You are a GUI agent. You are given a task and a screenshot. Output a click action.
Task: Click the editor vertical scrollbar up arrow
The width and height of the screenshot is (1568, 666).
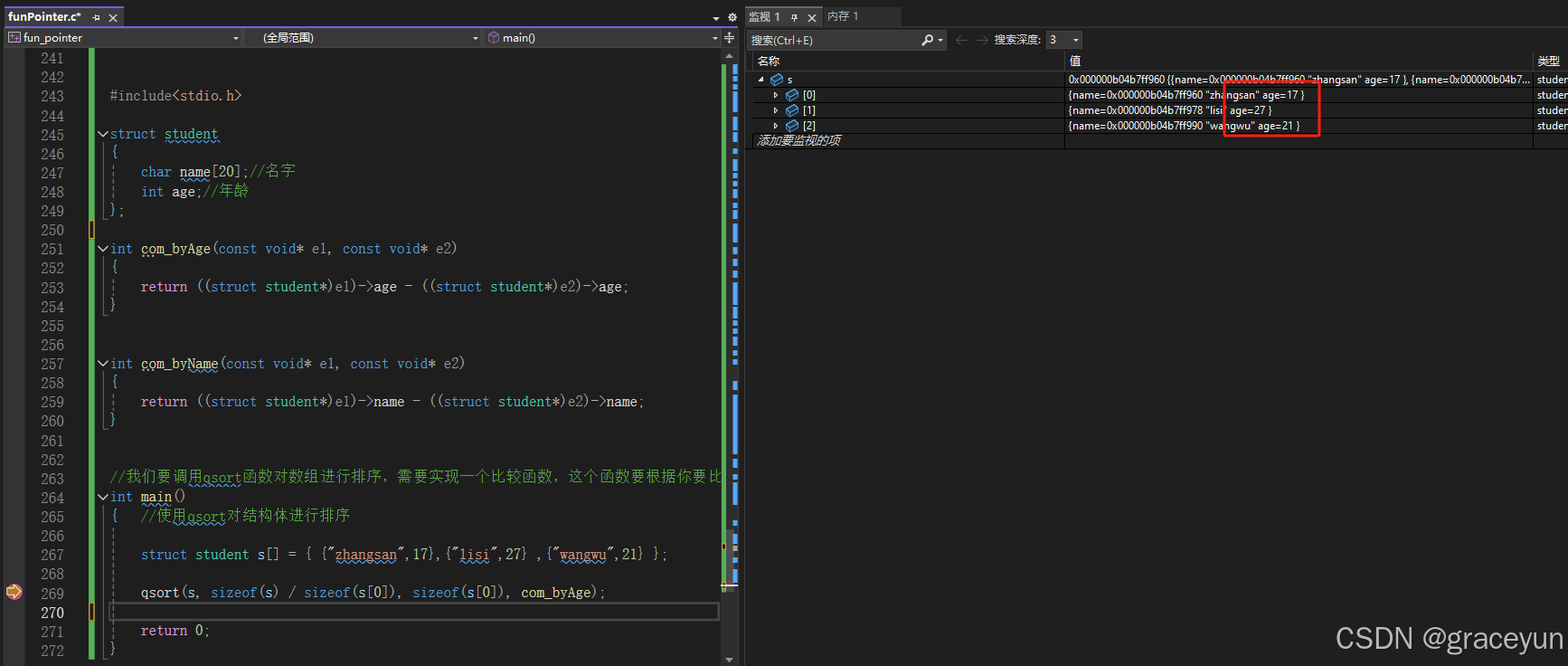[x=730, y=56]
